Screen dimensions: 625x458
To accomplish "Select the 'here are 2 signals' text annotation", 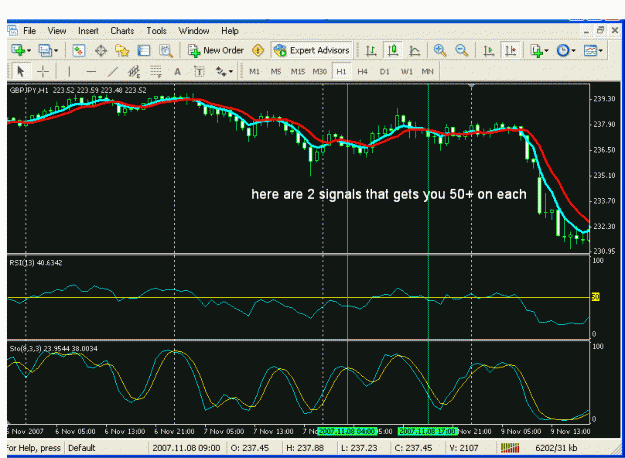I will tap(389, 194).
